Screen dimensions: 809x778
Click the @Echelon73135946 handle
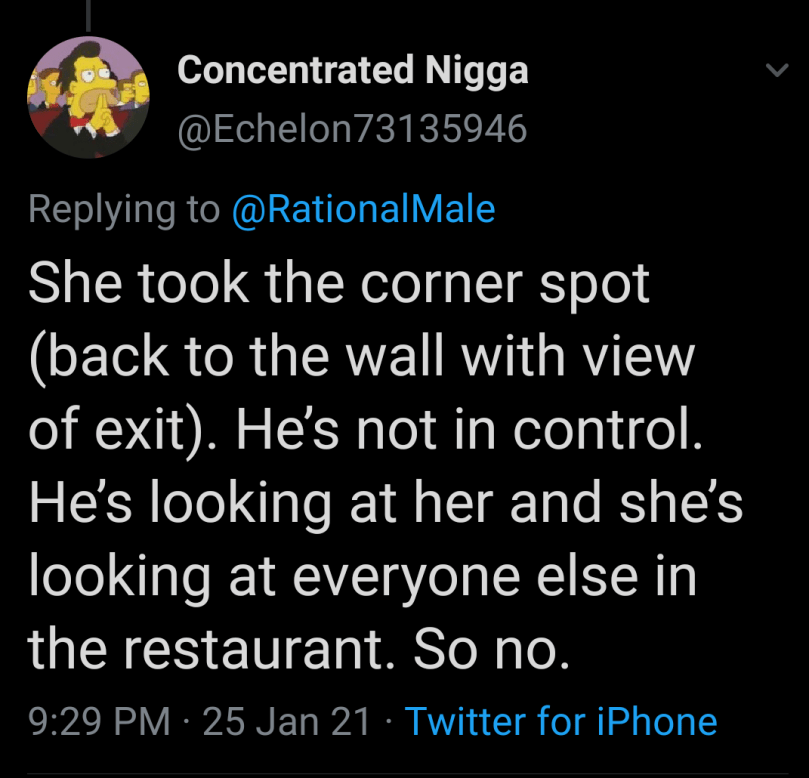pyautogui.click(x=352, y=129)
